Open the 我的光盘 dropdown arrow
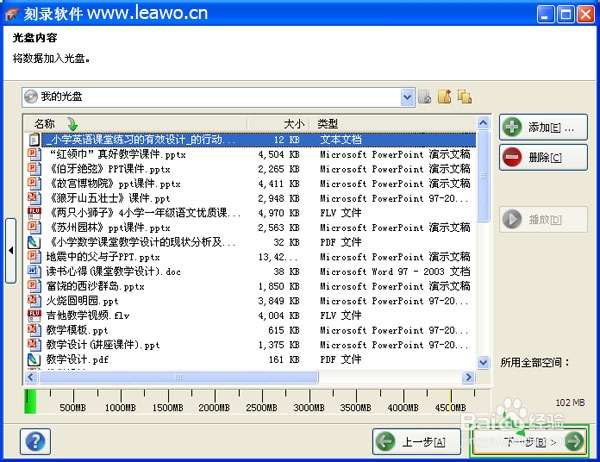Image resolution: width=600 pixels, height=462 pixels. point(408,97)
